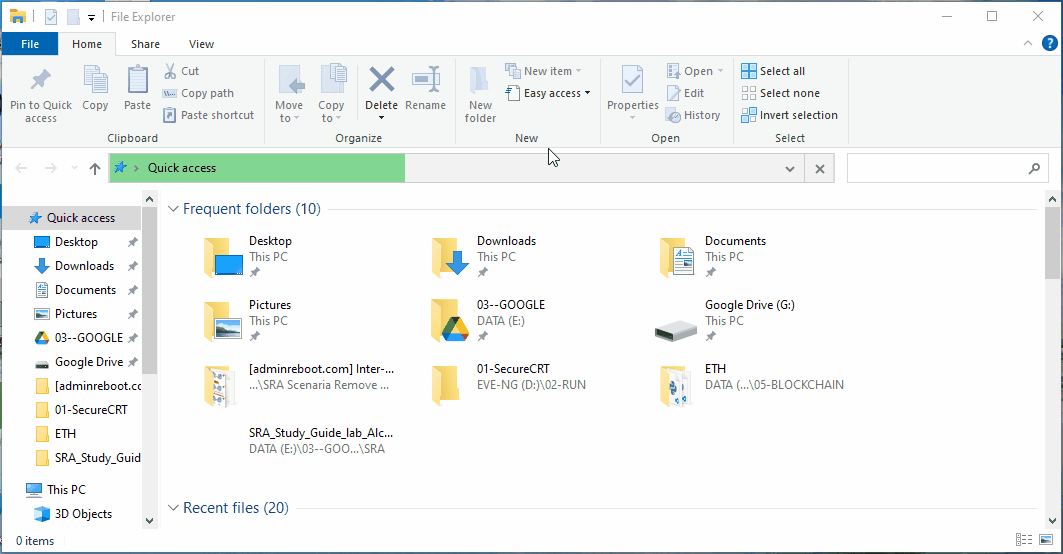Click the Paste clipboard icon
1063x554 pixels.
click(138, 79)
